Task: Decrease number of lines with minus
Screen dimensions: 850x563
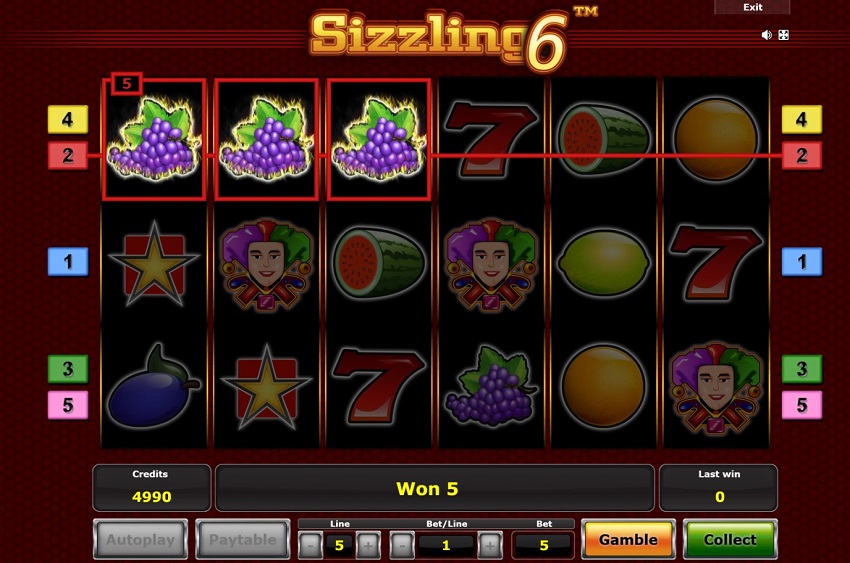Action: 311,545
